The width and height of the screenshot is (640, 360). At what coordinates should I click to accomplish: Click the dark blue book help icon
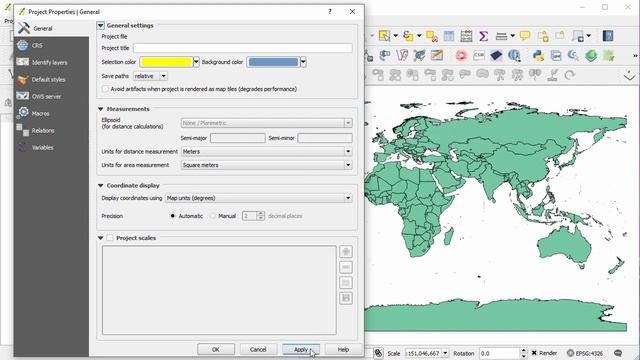608,36
